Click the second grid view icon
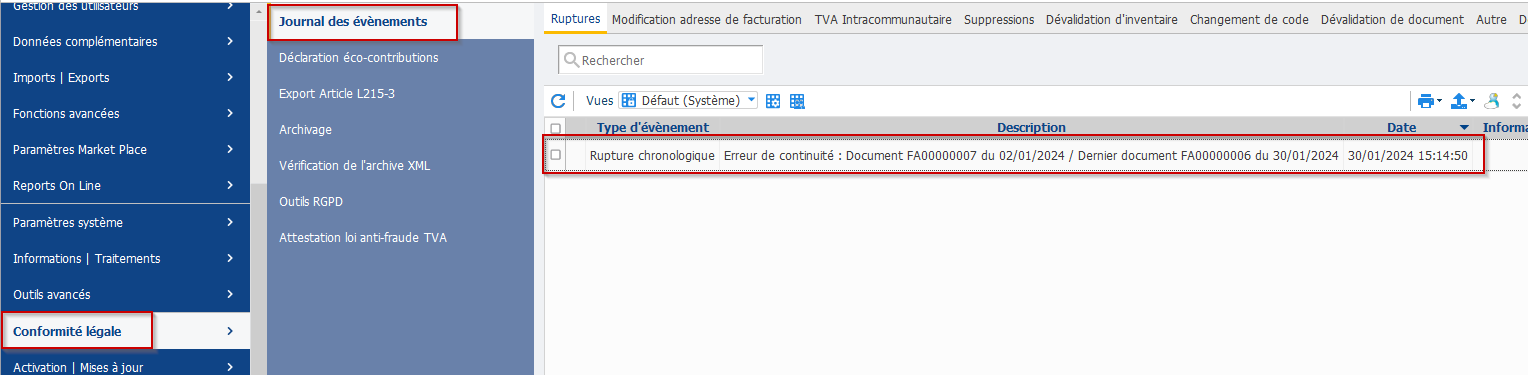This screenshot has width=1528, height=375. click(797, 101)
